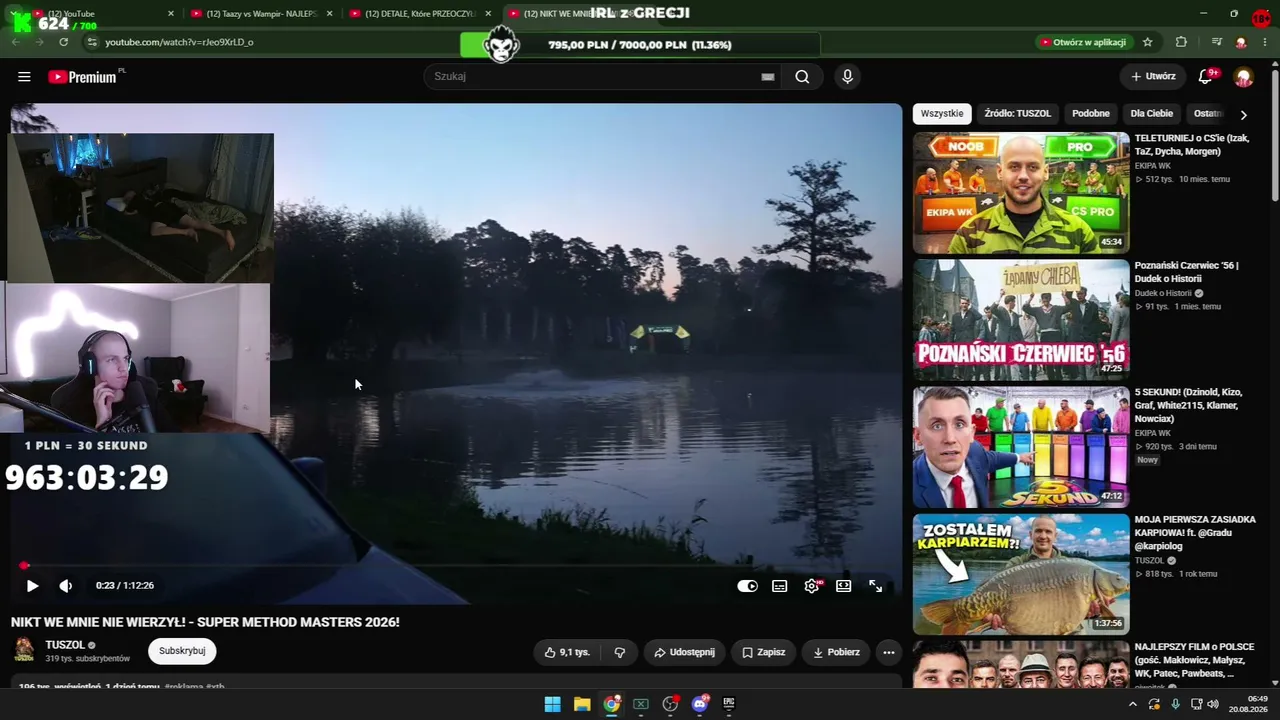Open the browser extensions puzzle icon

point(1181,42)
